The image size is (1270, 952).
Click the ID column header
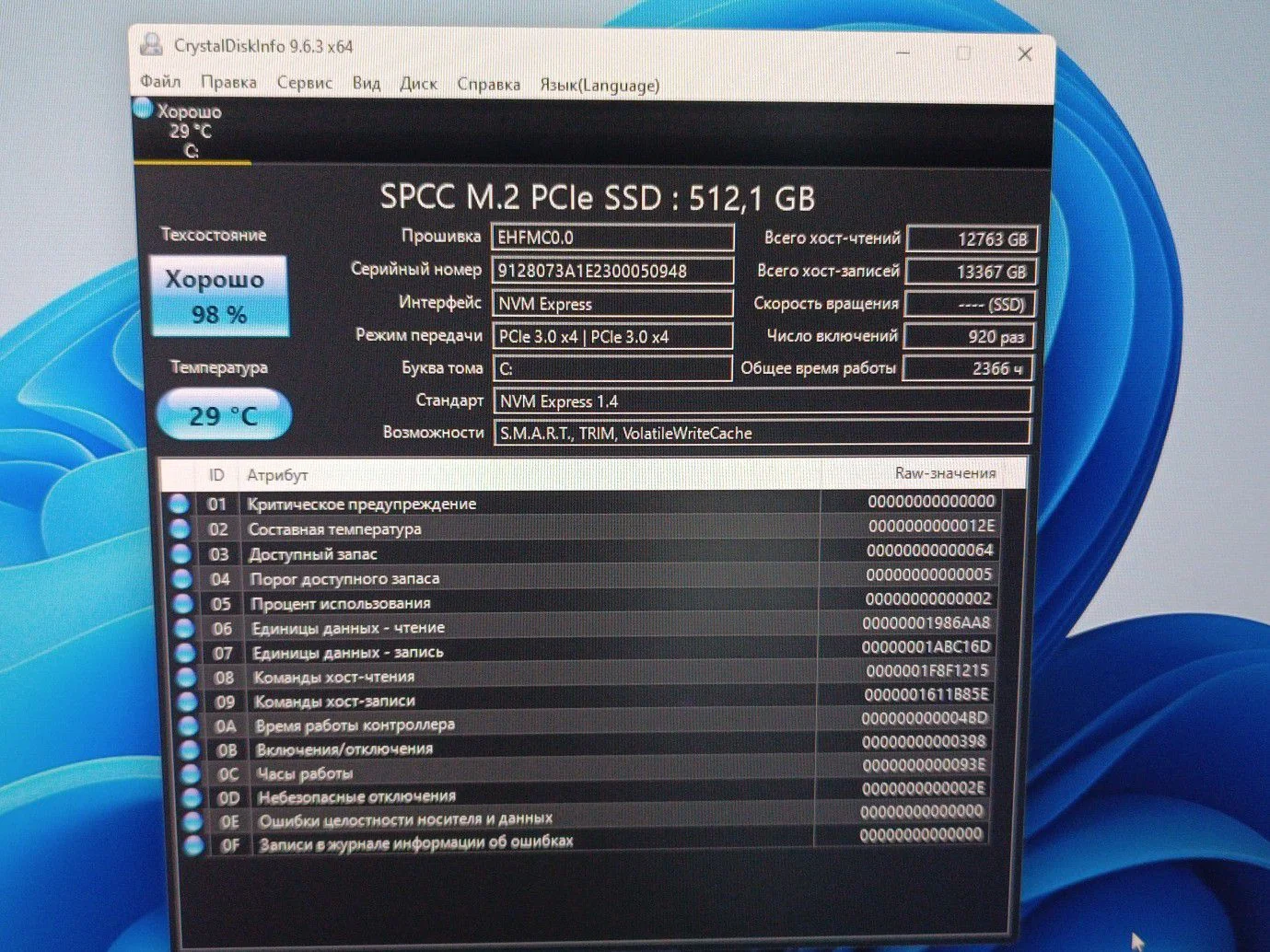coord(216,475)
